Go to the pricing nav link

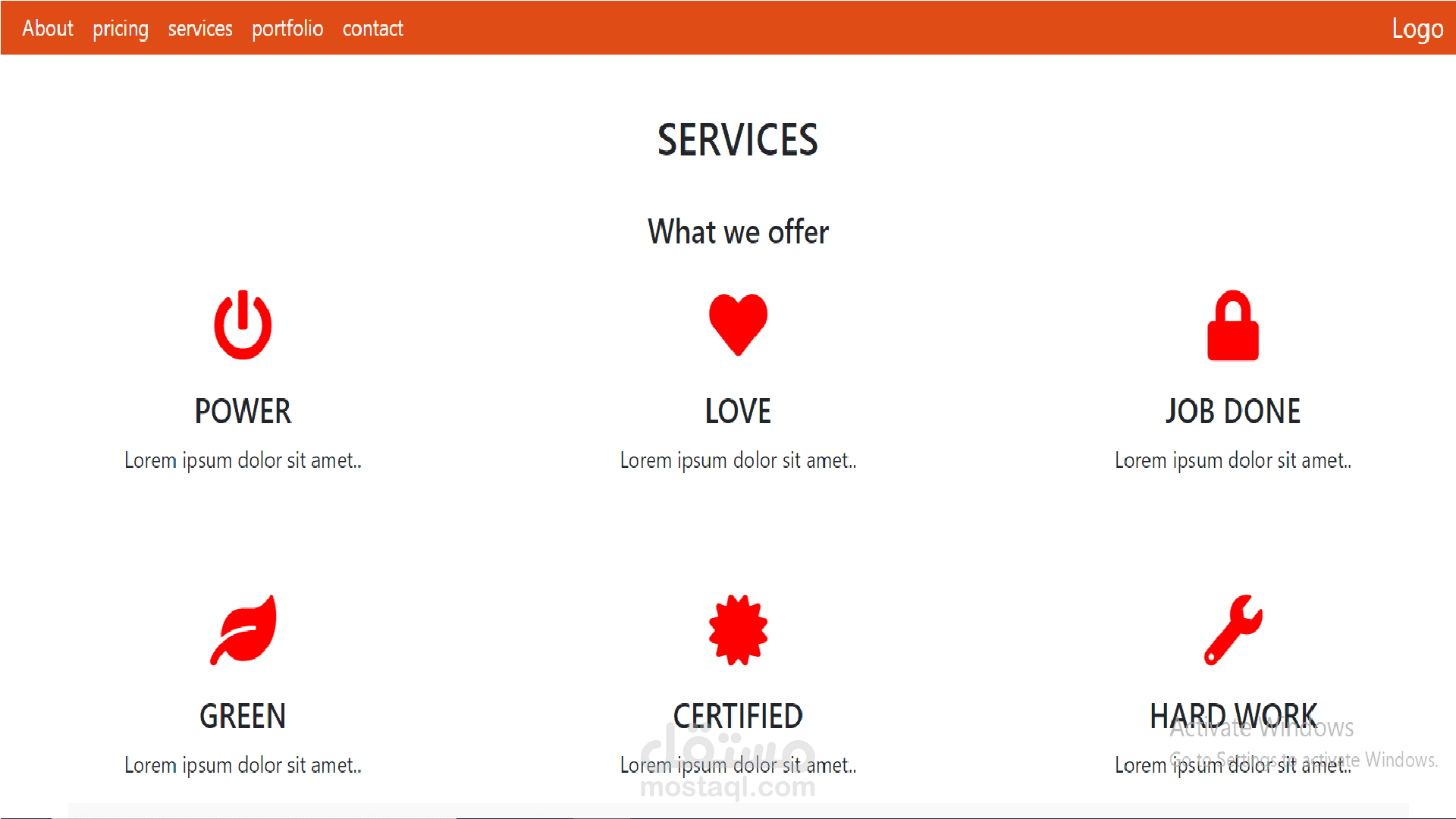pos(121,29)
